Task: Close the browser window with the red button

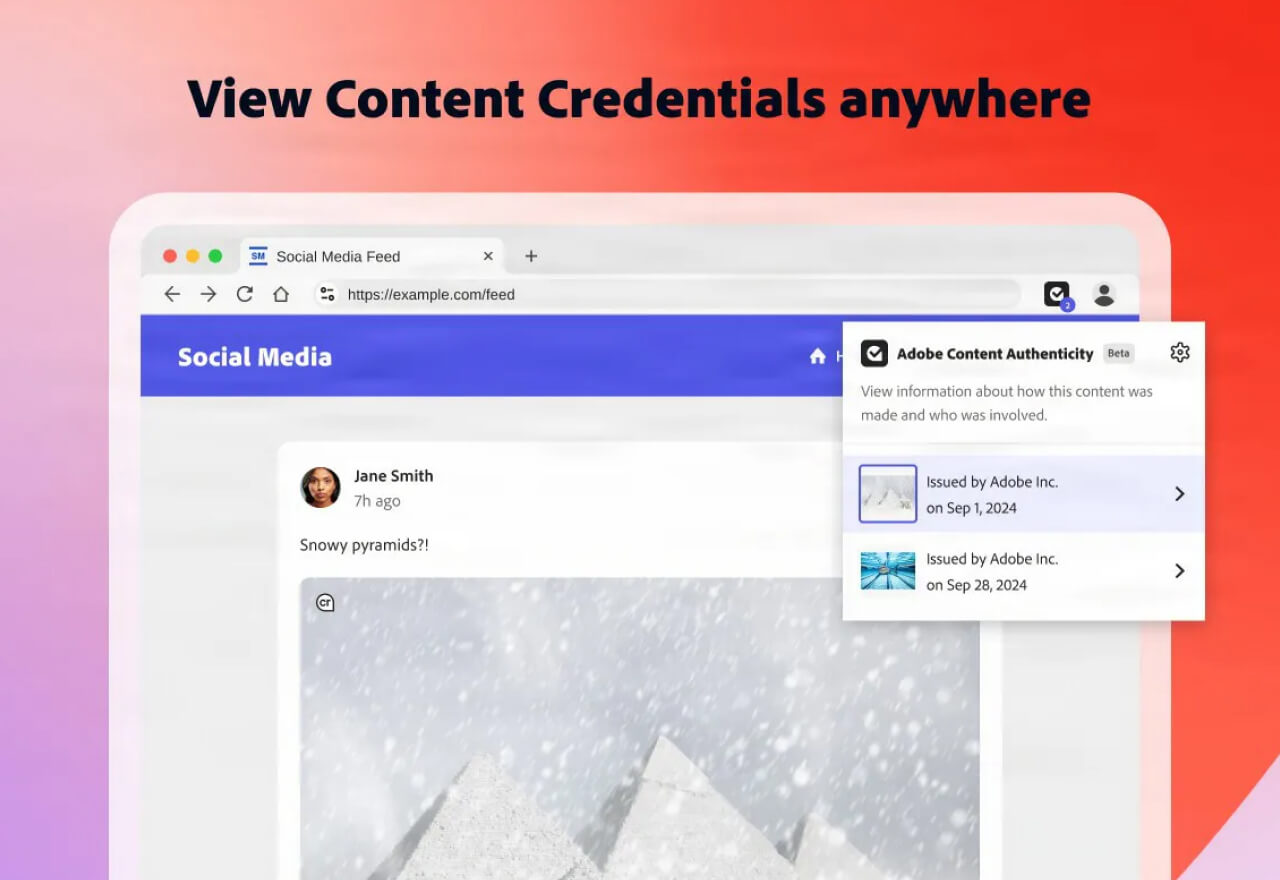Action: click(170, 256)
